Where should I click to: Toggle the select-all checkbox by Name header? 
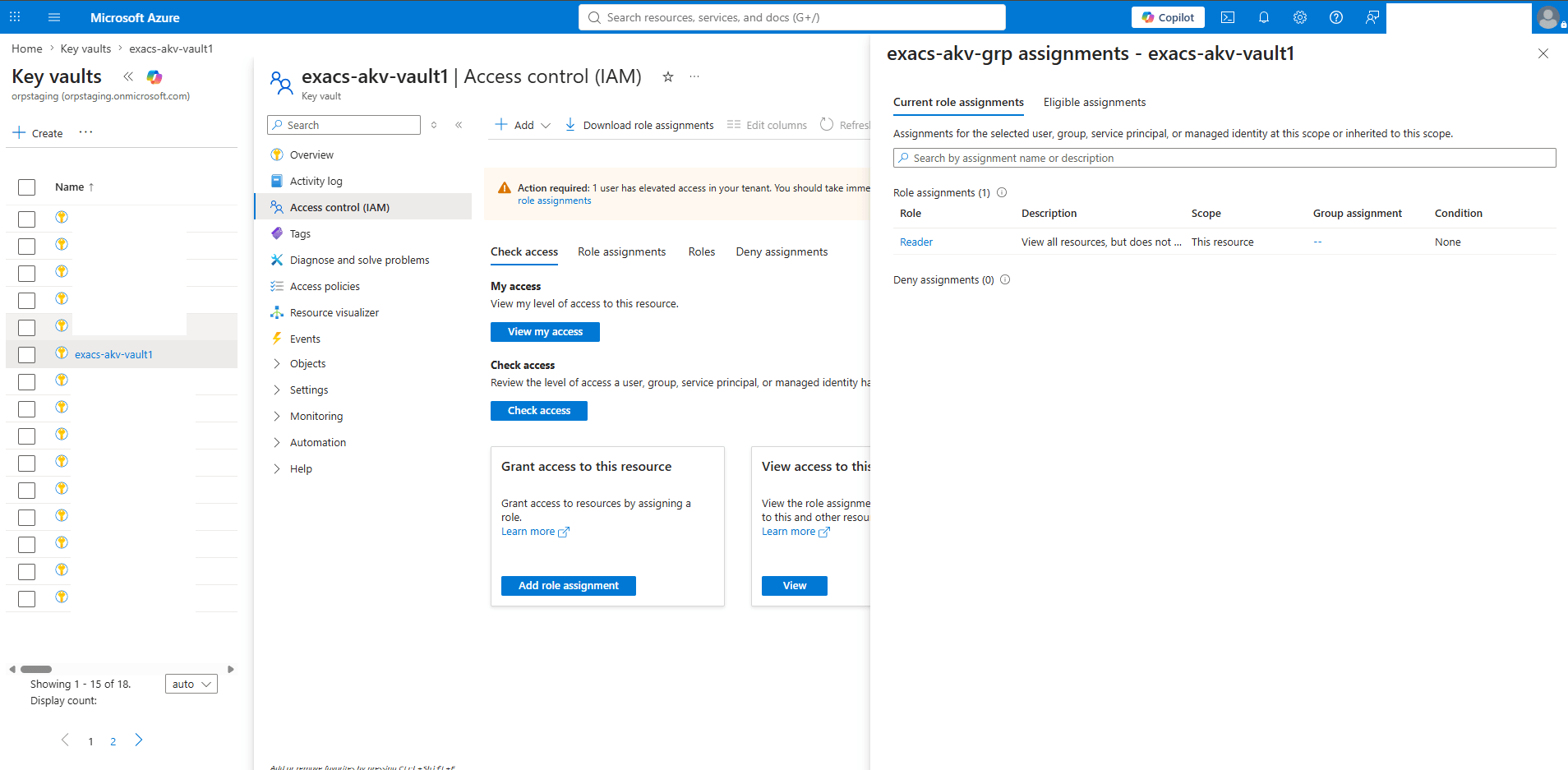coord(27,187)
